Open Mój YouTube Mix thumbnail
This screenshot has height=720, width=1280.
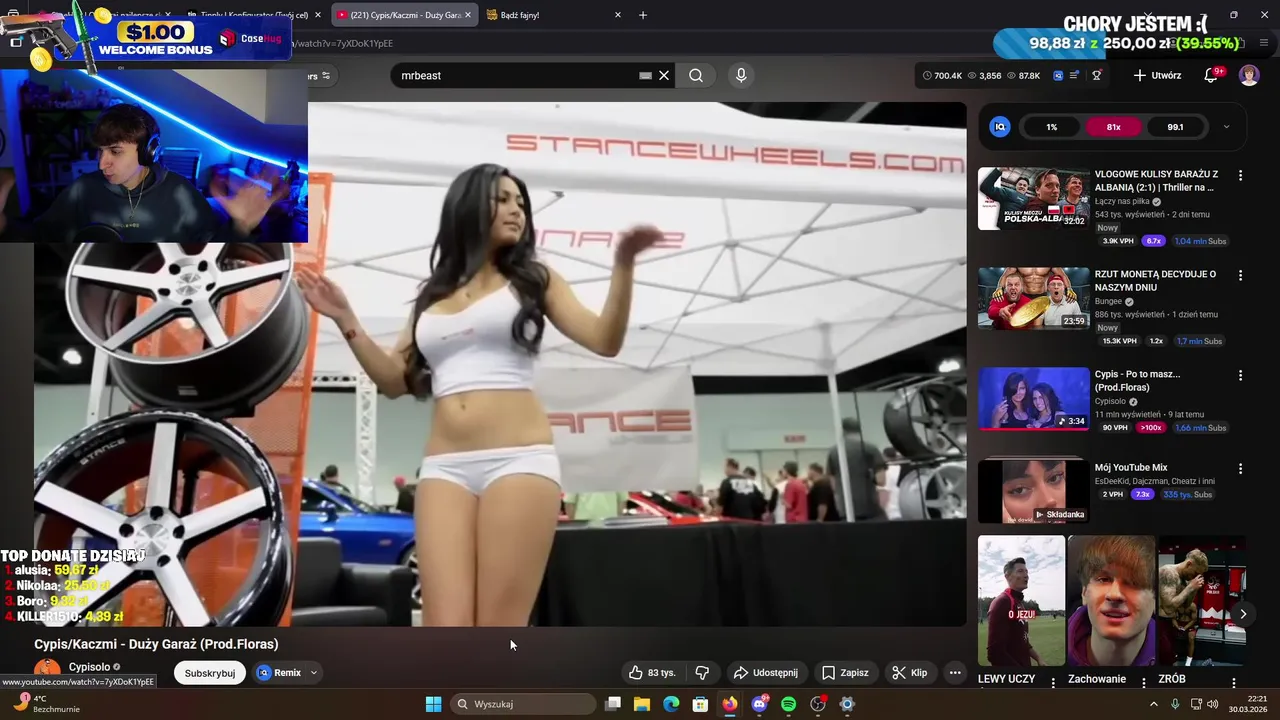coord(1033,491)
